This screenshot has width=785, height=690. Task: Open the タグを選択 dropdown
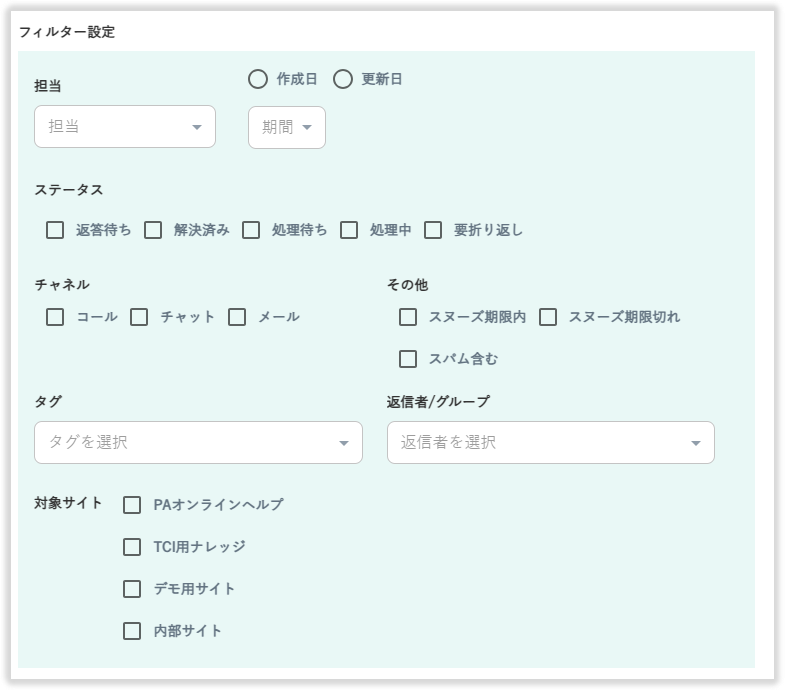coord(198,442)
